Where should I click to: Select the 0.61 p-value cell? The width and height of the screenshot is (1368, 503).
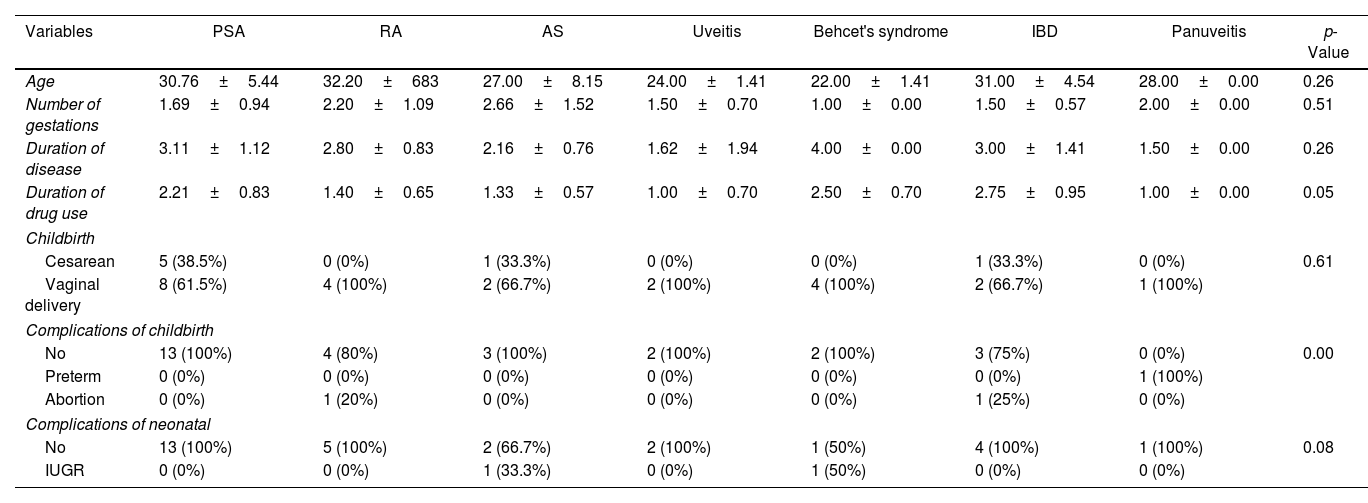click(1317, 262)
